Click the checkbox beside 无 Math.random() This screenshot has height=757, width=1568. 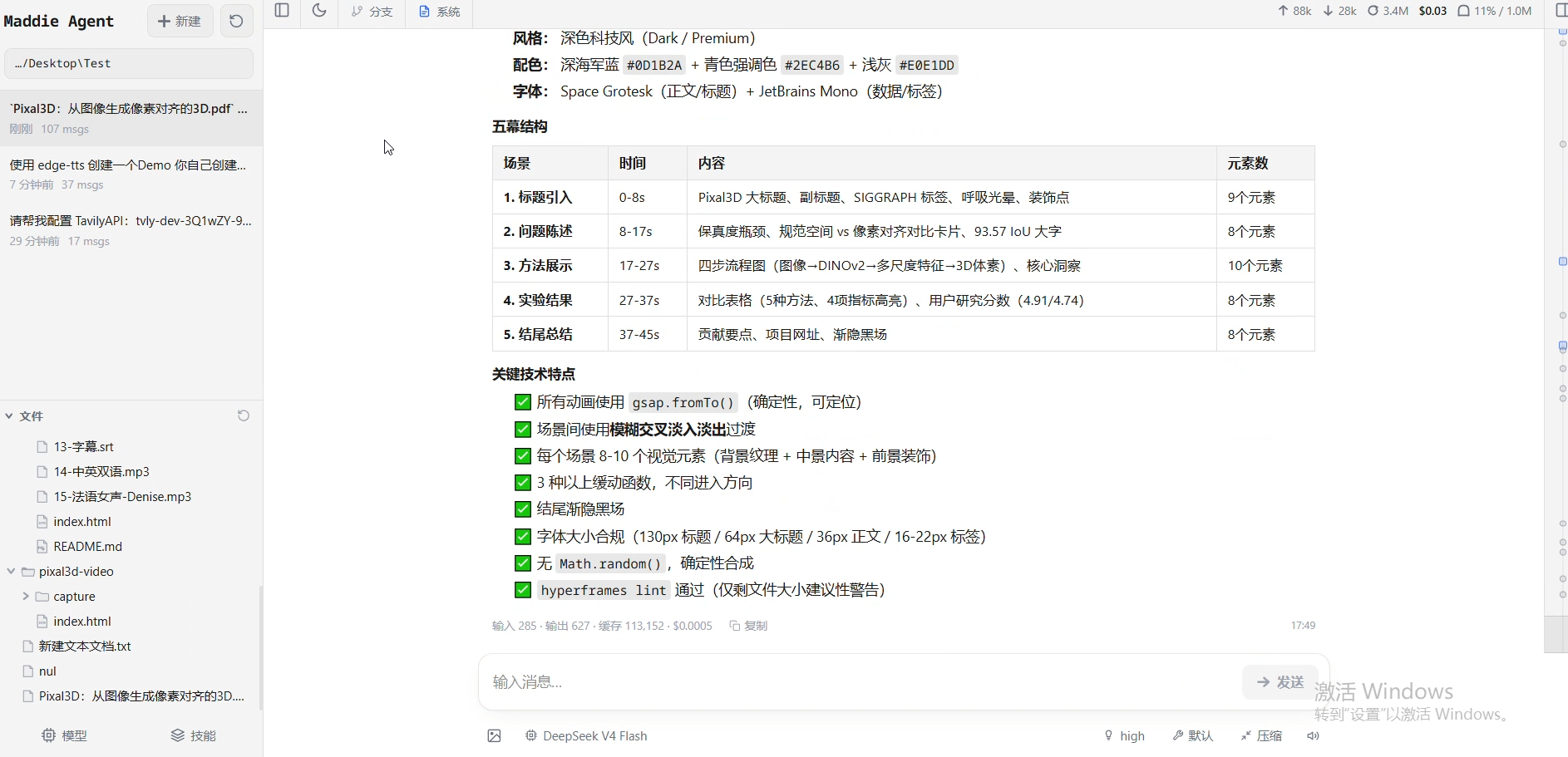point(523,563)
